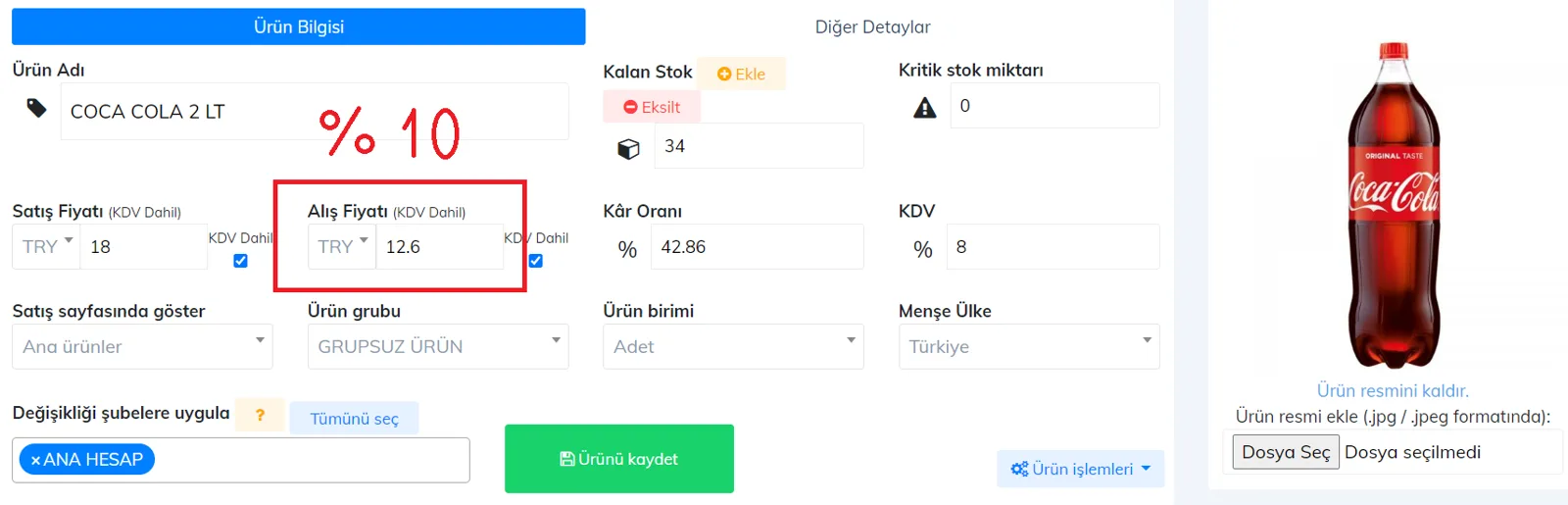Save product with Ürünü kaydet button
The height and width of the screenshot is (505, 1568).
tap(619, 459)
